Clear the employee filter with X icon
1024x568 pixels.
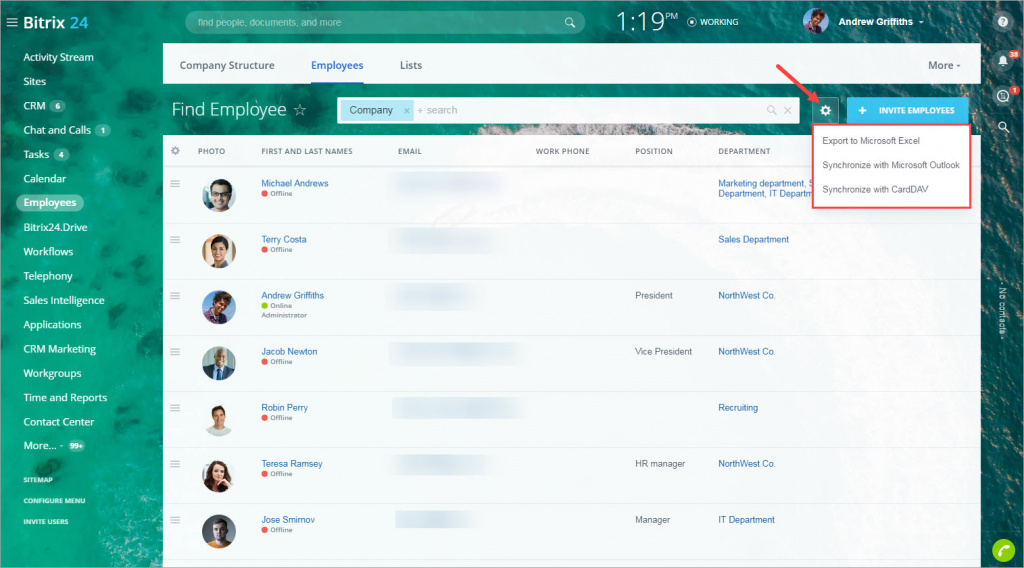[x=788, y=110]
